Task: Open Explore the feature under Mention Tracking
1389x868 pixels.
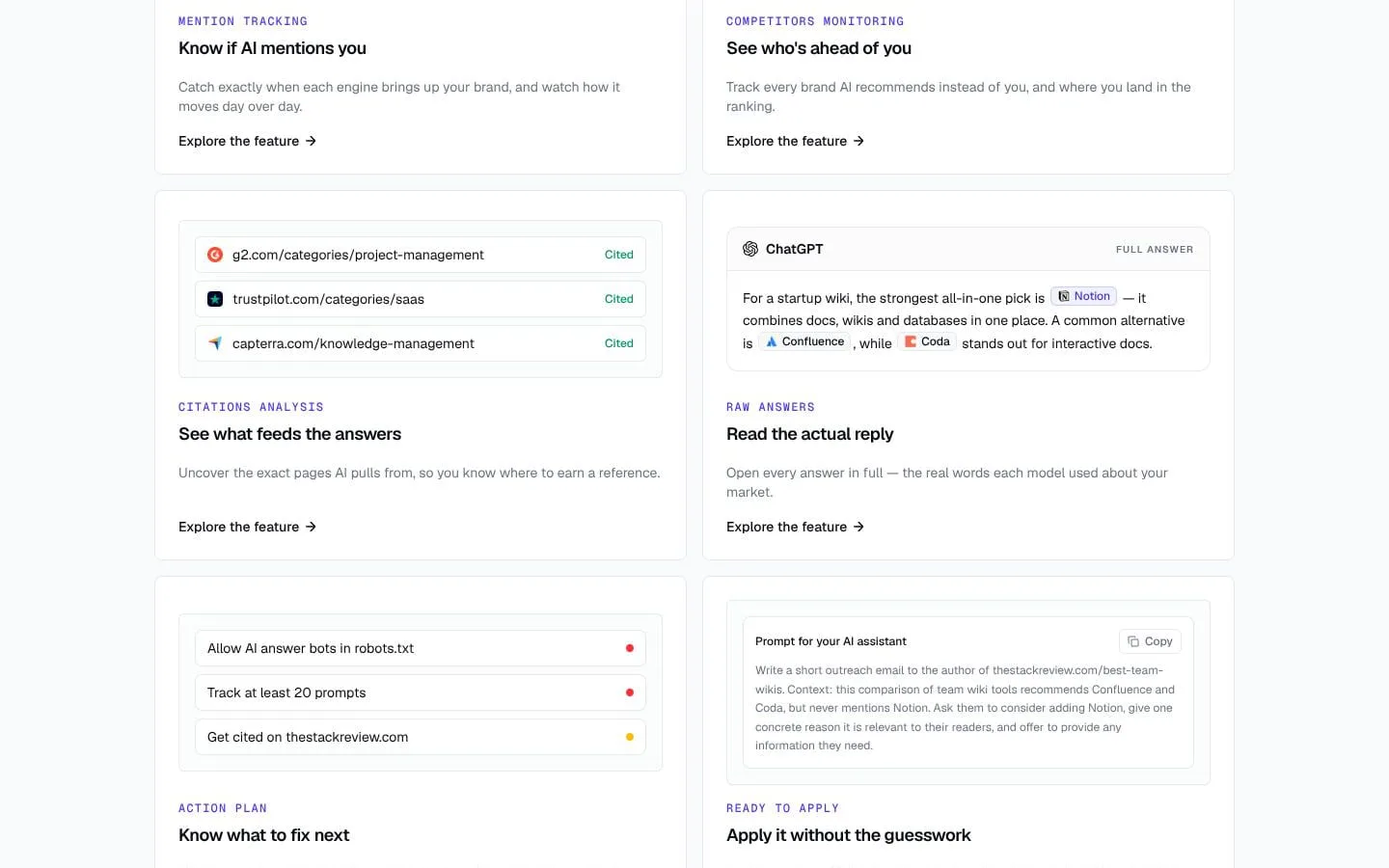Action: [x=248, y=141]
